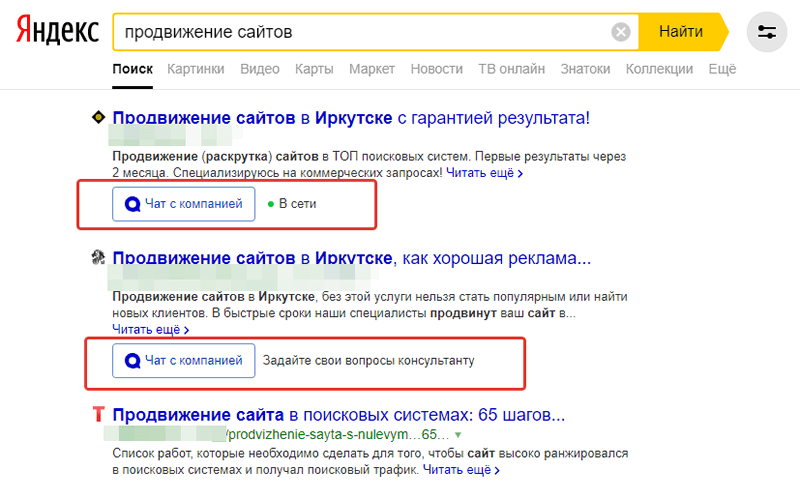Select the Поиск tab

coord(133,69)
